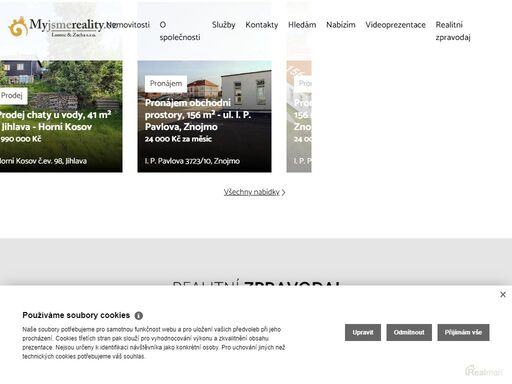Accept all cookies with Přijímám vše
The height and width of the screenshot is (384, 512).
(x=463, y=332)
